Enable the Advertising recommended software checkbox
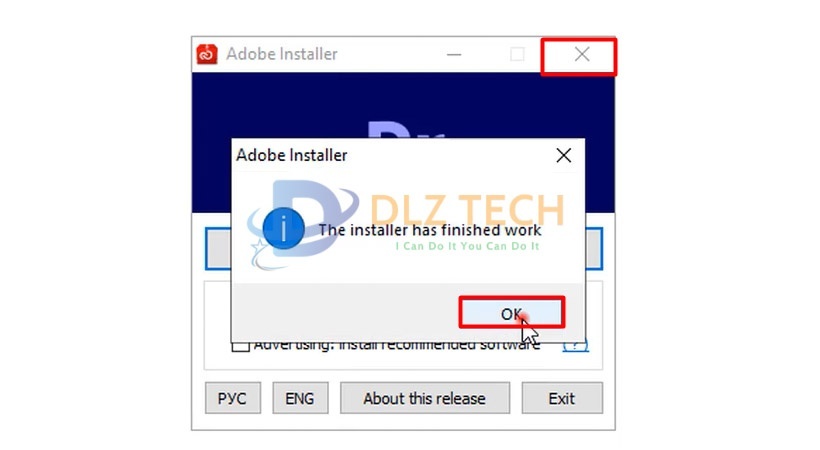Viewport: 820px width, 450px height. 241,346
